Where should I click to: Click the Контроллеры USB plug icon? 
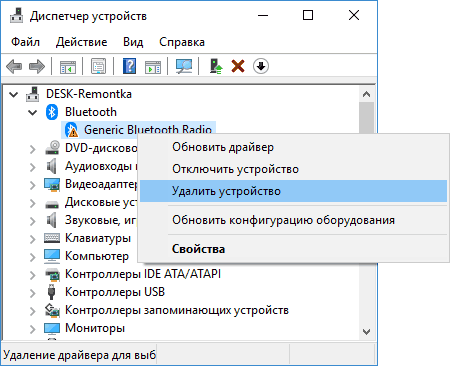(x=51, y=292)
